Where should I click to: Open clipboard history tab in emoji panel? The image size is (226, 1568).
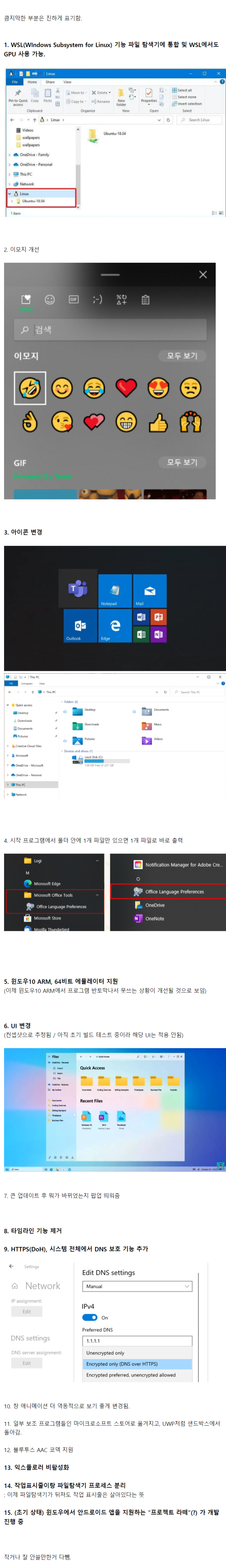(x=145, y=299)
